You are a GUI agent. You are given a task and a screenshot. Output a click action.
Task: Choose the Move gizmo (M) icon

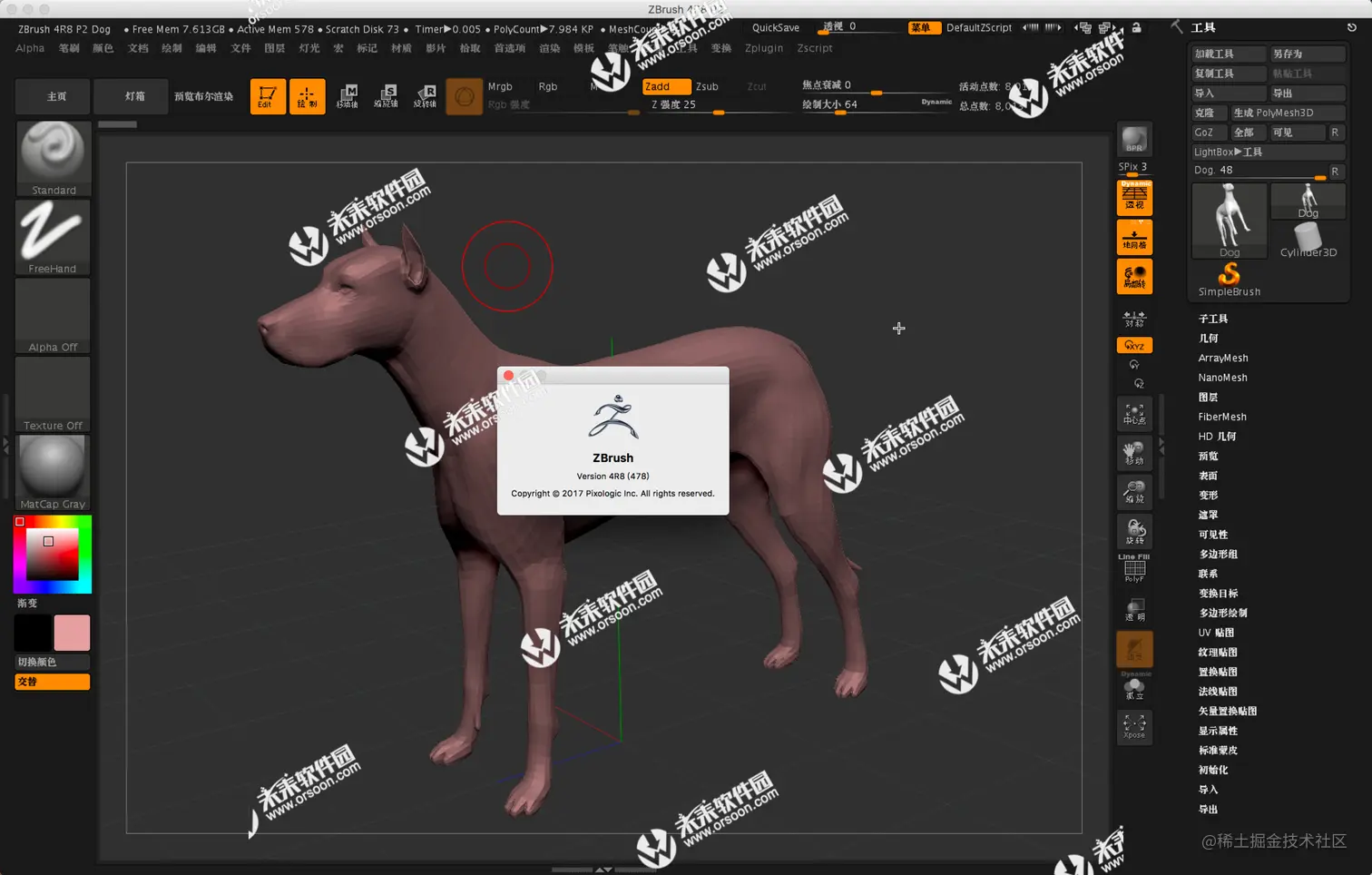click(x=347, y=96)
